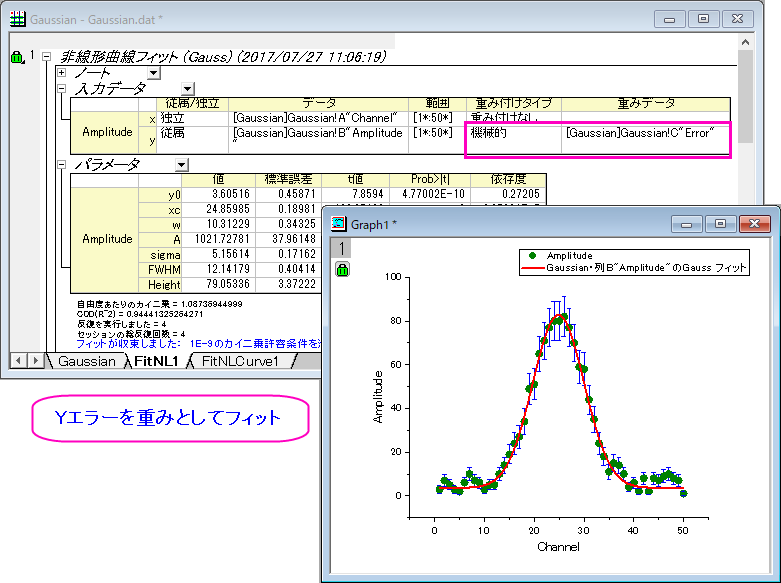
Task: Click the Amplitude Y-axis title
Action: [x=378, y=397]
